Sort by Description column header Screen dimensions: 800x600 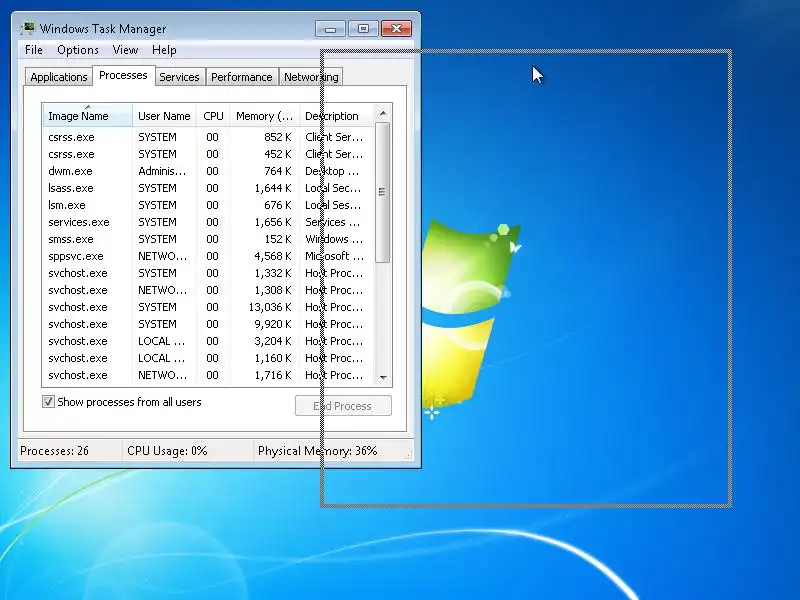pyautogui.click(x=336, y=116)
